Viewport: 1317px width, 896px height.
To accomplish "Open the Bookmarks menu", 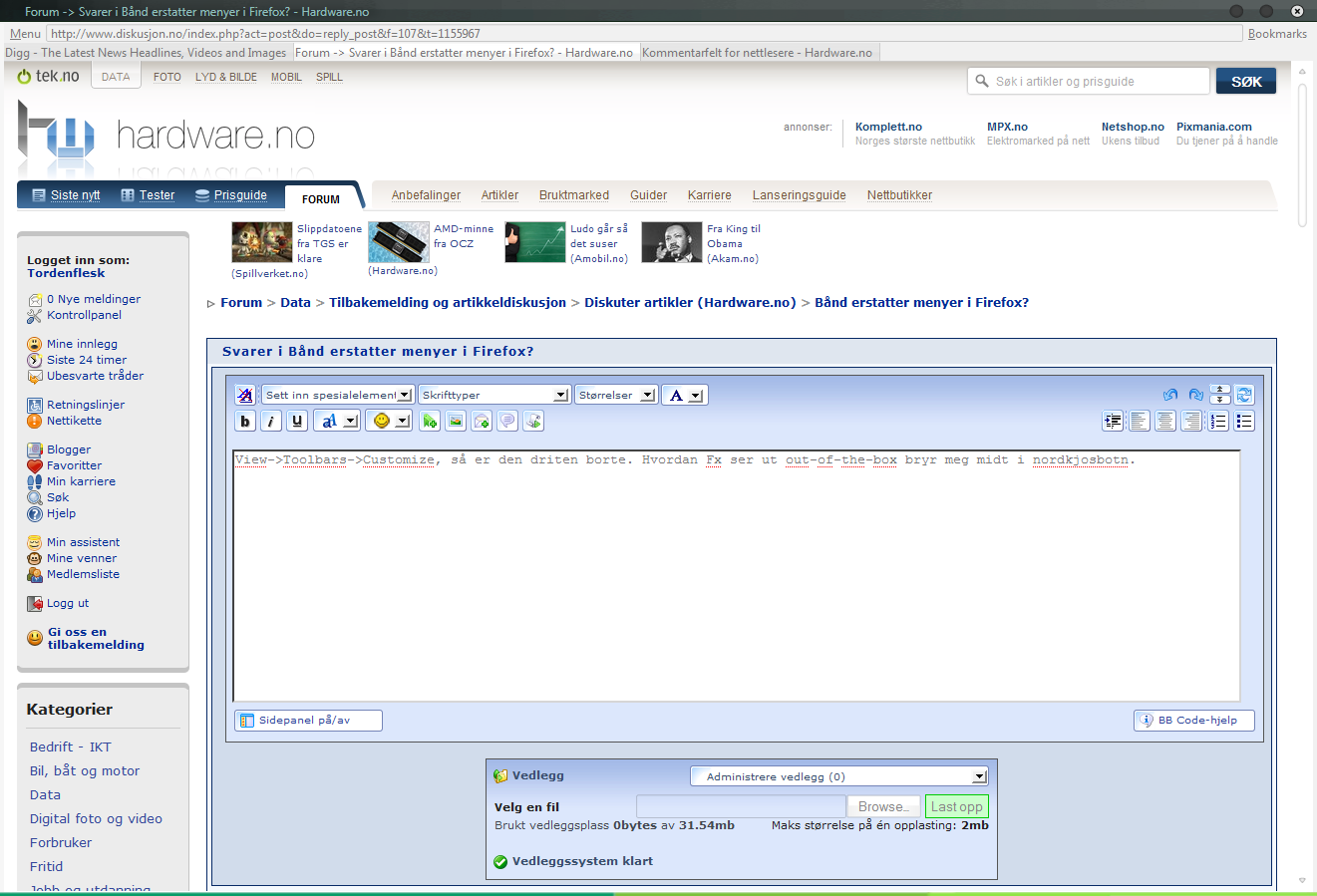I will [1277, 34].
